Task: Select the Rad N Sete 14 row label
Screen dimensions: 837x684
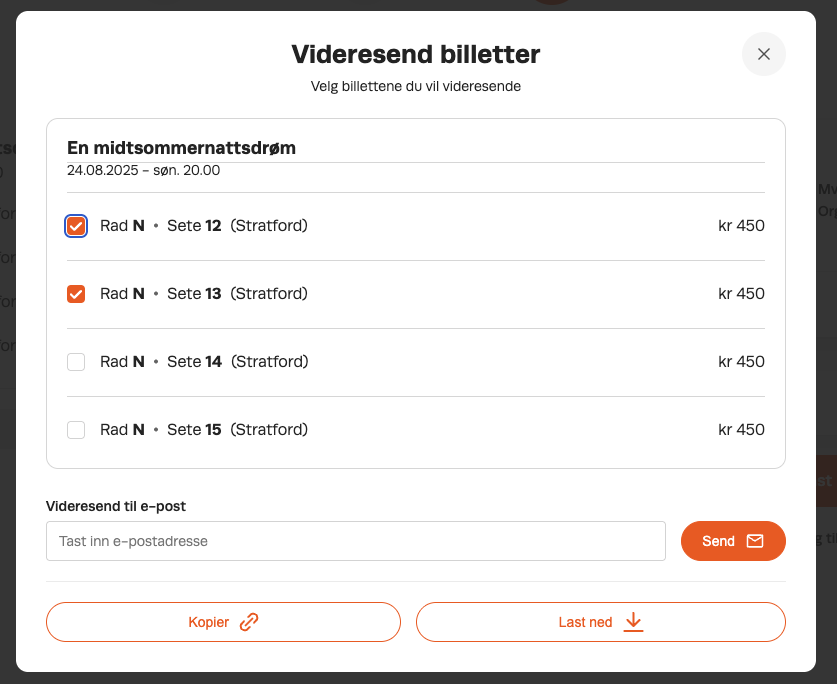Action: click(x=204, y=361)
